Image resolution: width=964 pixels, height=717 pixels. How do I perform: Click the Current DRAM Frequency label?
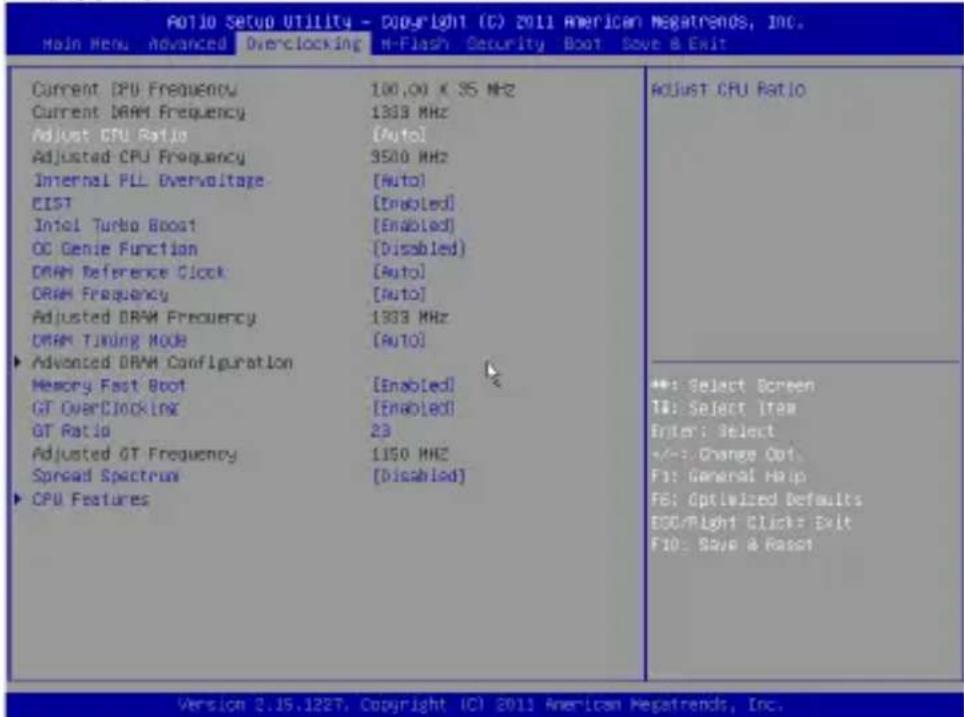click(138, 113)
